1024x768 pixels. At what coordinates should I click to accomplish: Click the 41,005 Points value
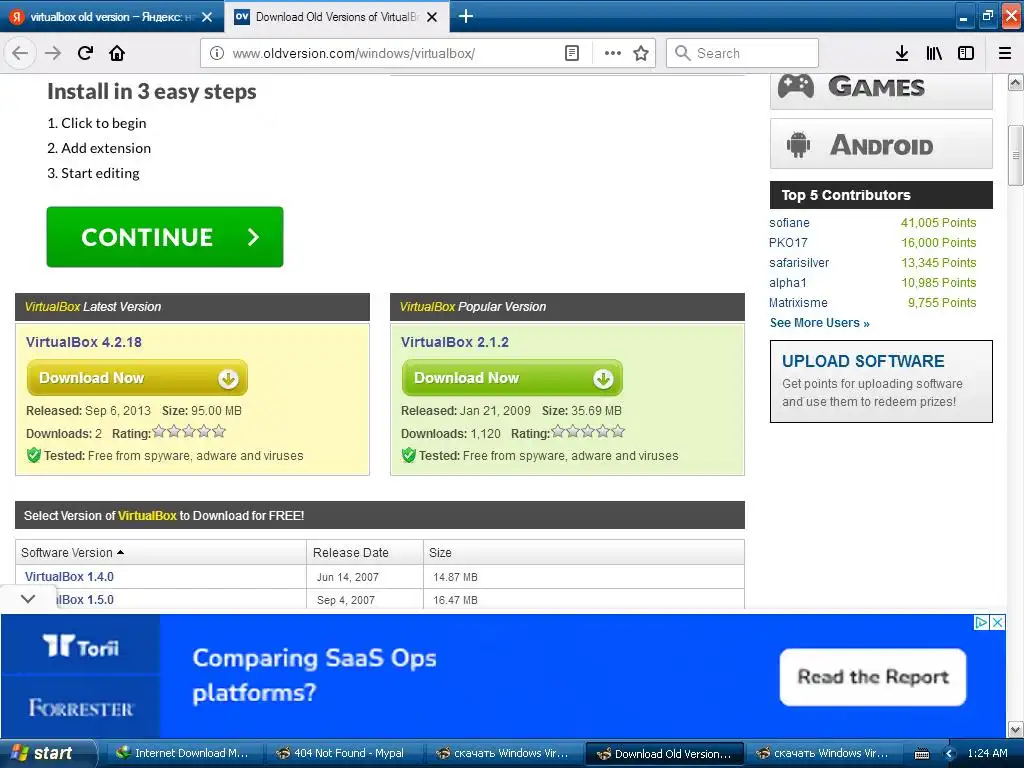click(x=938, y=223)
